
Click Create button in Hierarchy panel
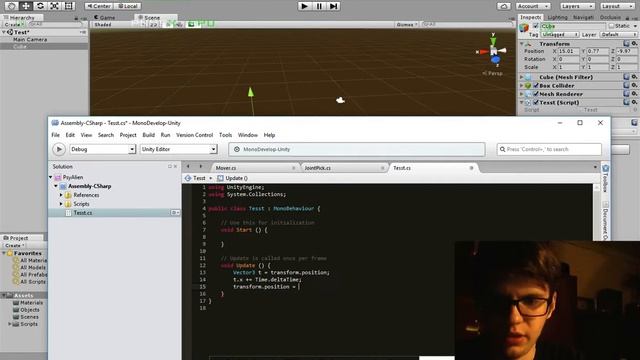point(14,24)
